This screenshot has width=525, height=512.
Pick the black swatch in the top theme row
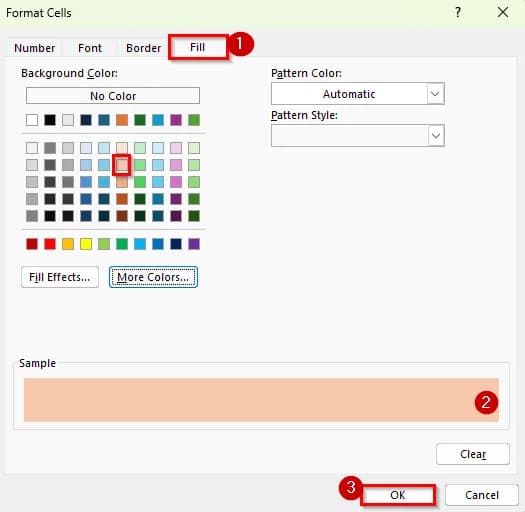(x=50, y=120)
